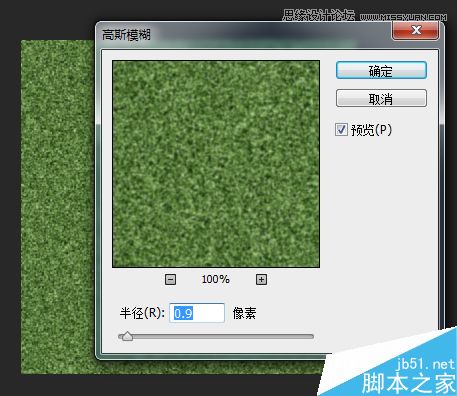Screen dimensions: 457x396
Task: Zoom out preview with minus icon
Action: (x=170, y=279)
